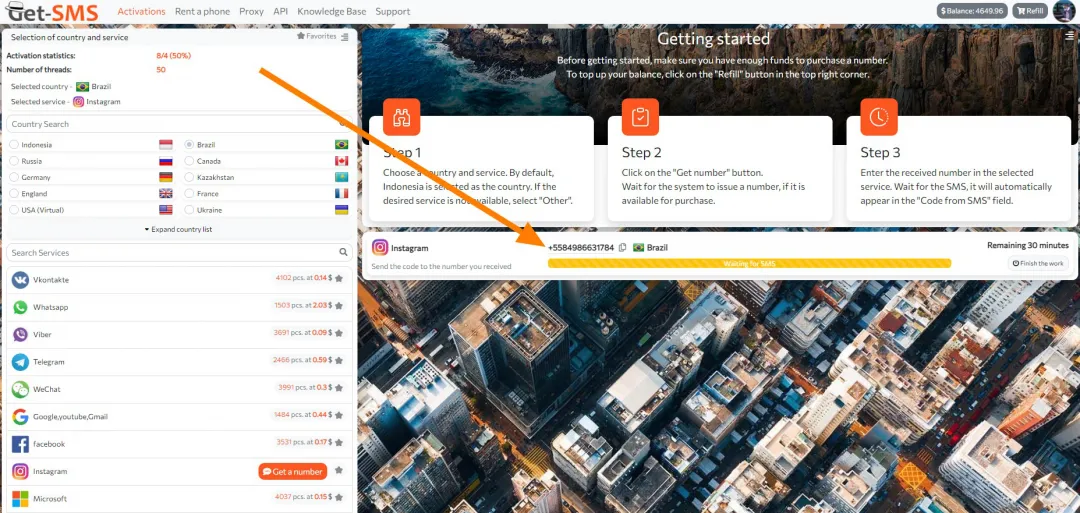Image resolution: width=1080 pixels, height=513 pixels.
Task: Click the facebook service icon
Action: 20,444
